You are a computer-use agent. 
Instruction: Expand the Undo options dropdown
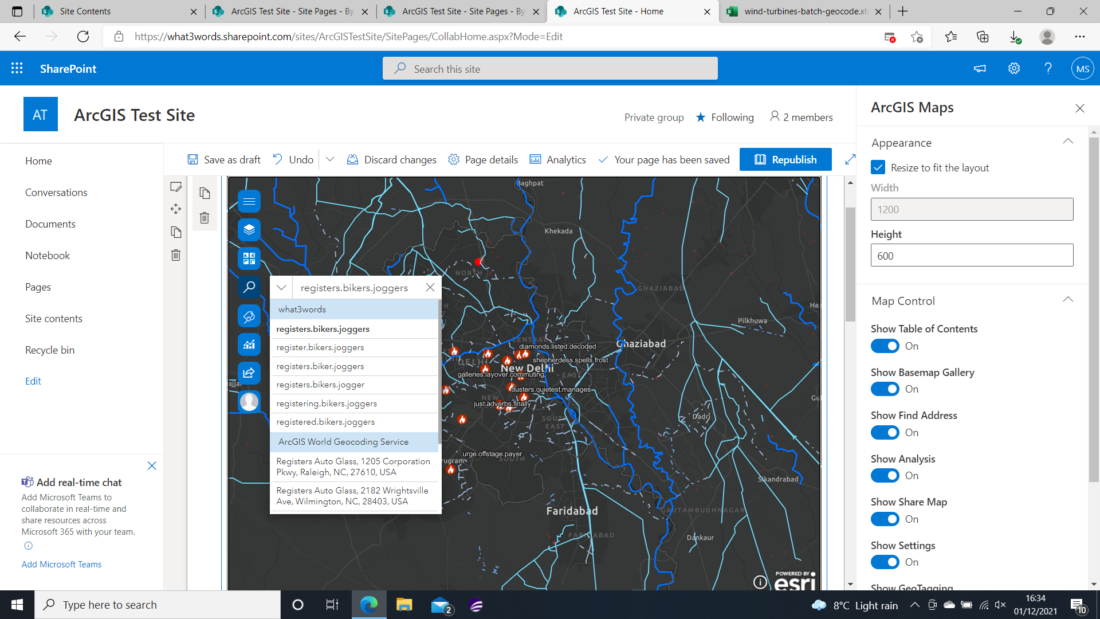330,159
